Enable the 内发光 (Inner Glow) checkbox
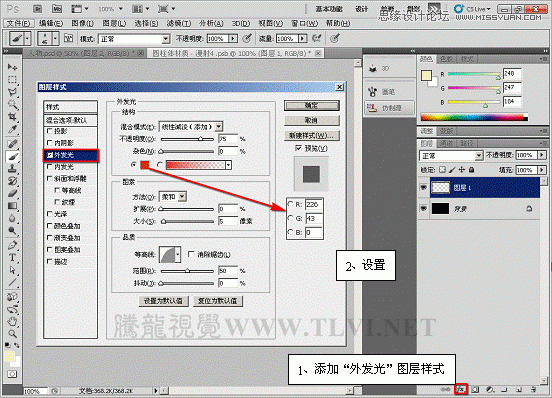Screen dimensions: 552x398 tap(50, 166)
